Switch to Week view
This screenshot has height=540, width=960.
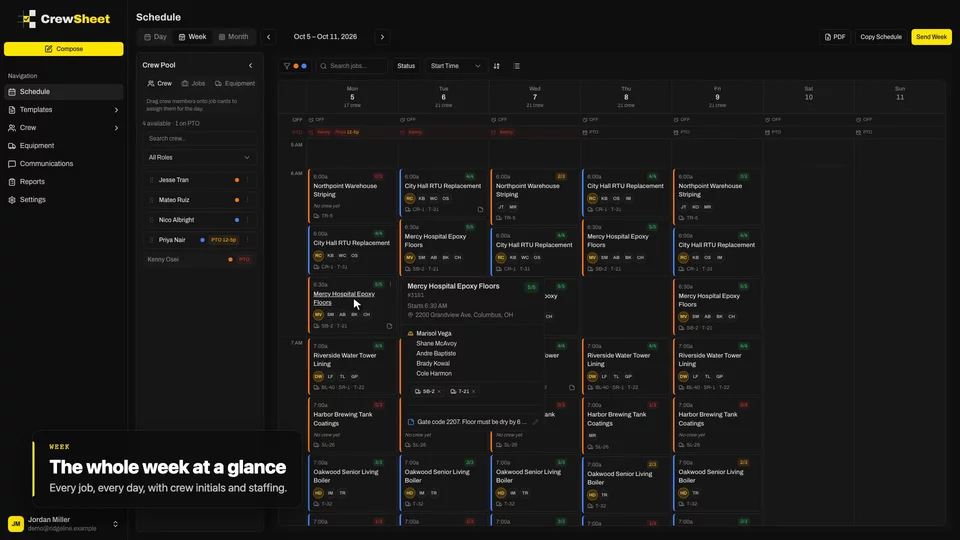click(192, 37)
